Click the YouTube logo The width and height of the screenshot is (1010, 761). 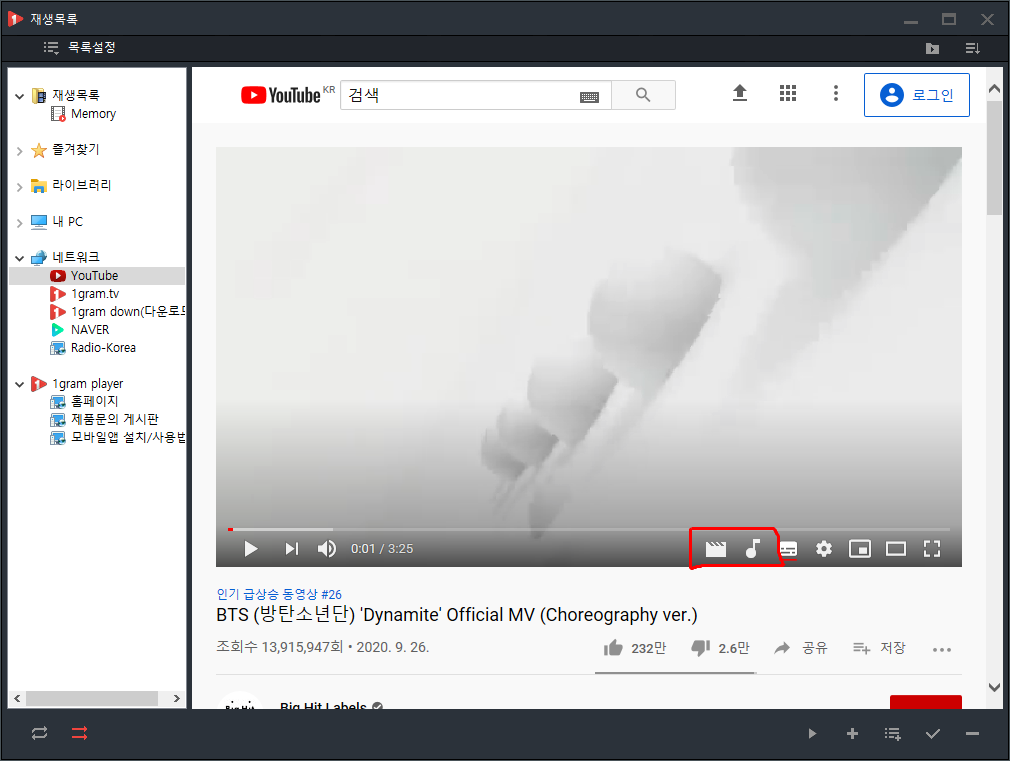click(281, 95)
